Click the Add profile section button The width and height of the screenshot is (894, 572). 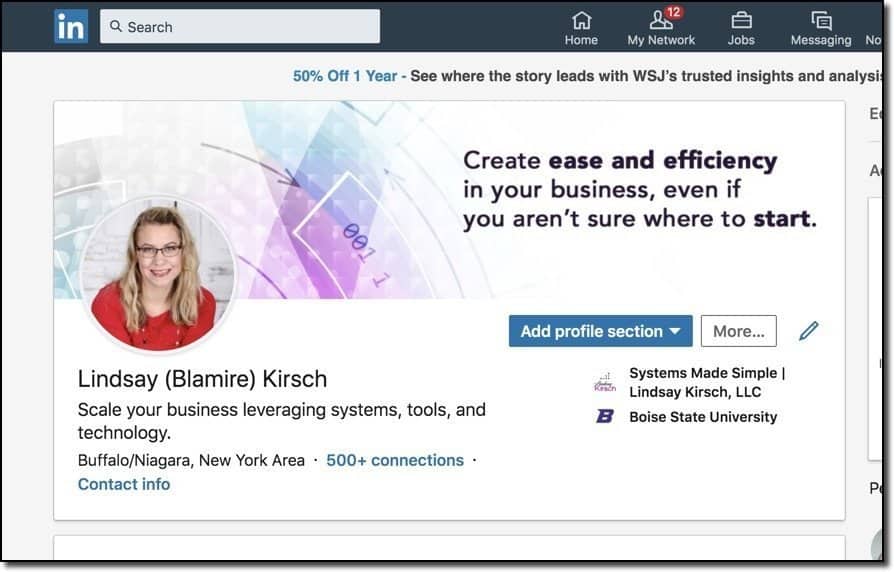(x=600, y=331)
